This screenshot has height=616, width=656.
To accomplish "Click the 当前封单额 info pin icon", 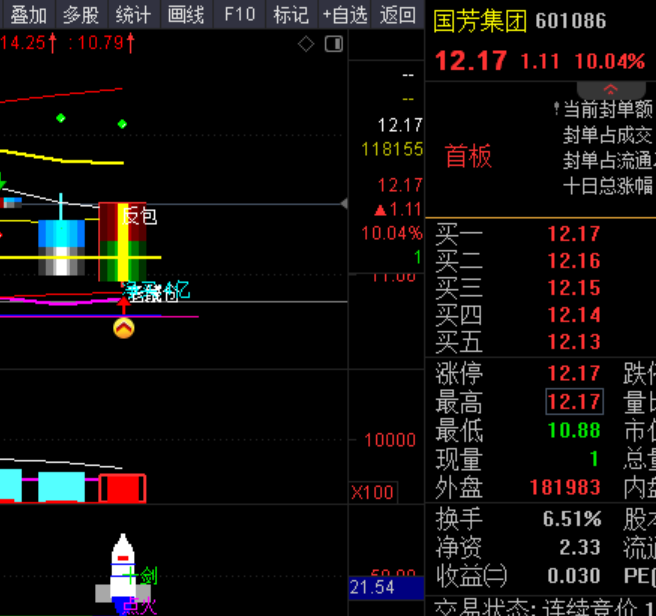I will pyautogui.click(x=556, y=109).
